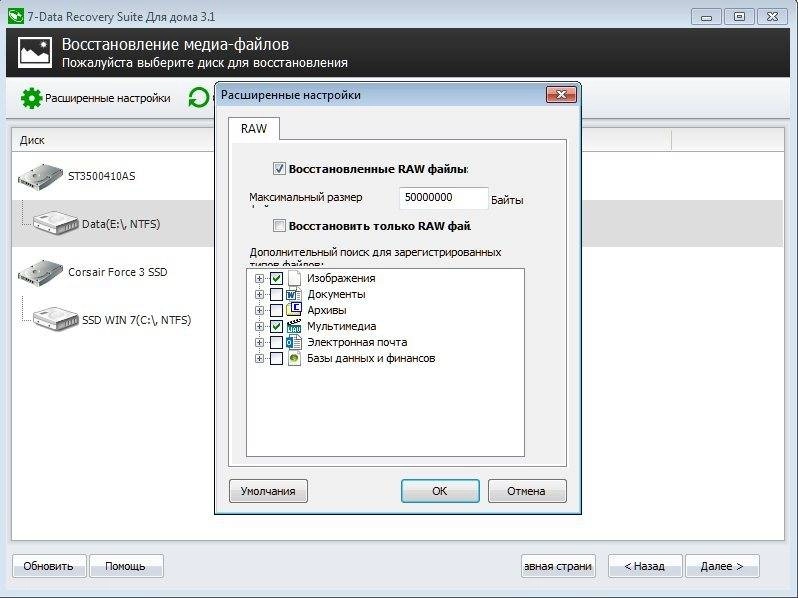Click the Базы данных и финансов label
The width and height of the screenshot is (798, 598).
[x=371, y=358]
